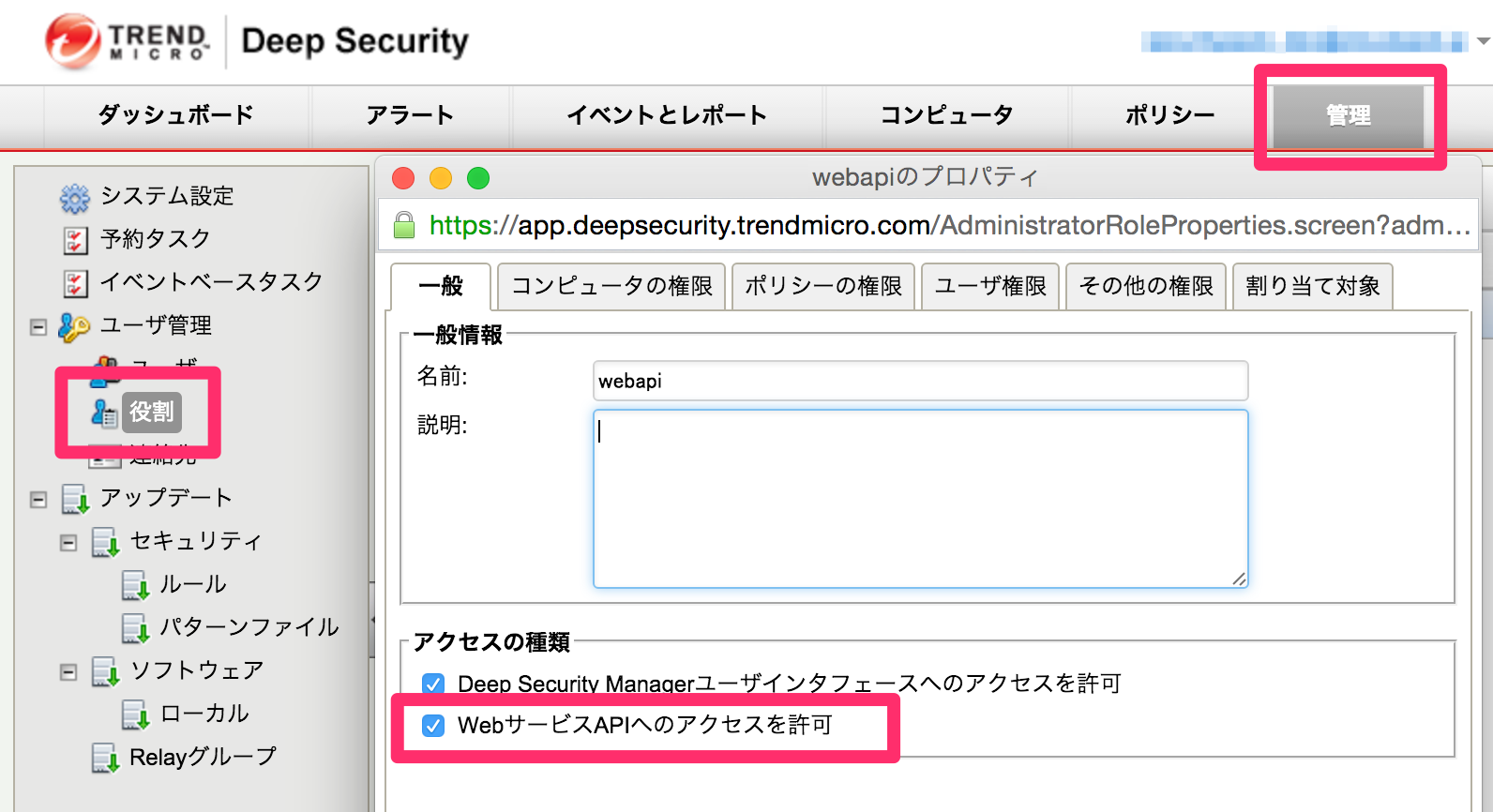This screenshot has height=812, width=1493.
Task: Open the account dropdown arrow
Action: [1483, 41]
